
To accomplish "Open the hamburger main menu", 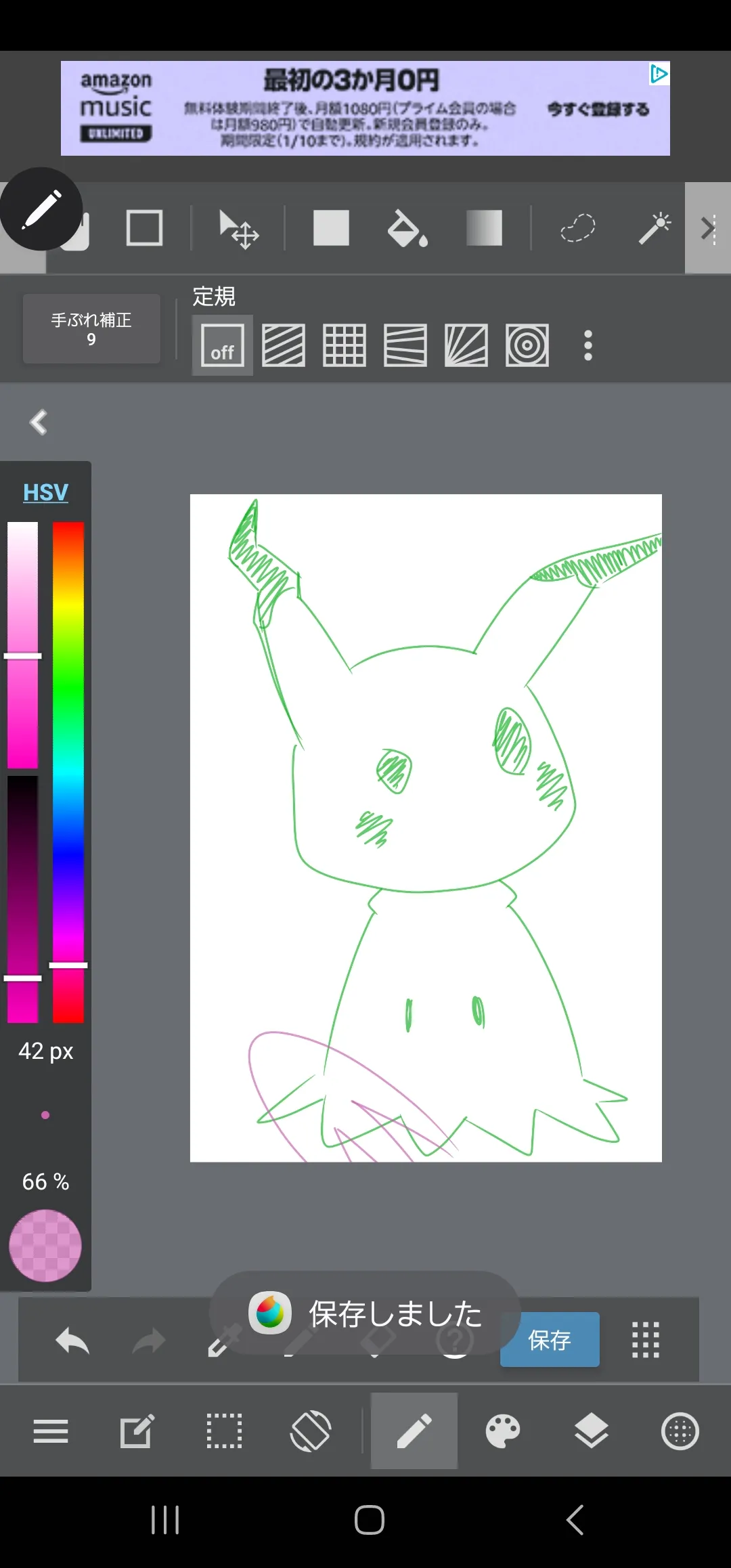I will click(51, 1431).
